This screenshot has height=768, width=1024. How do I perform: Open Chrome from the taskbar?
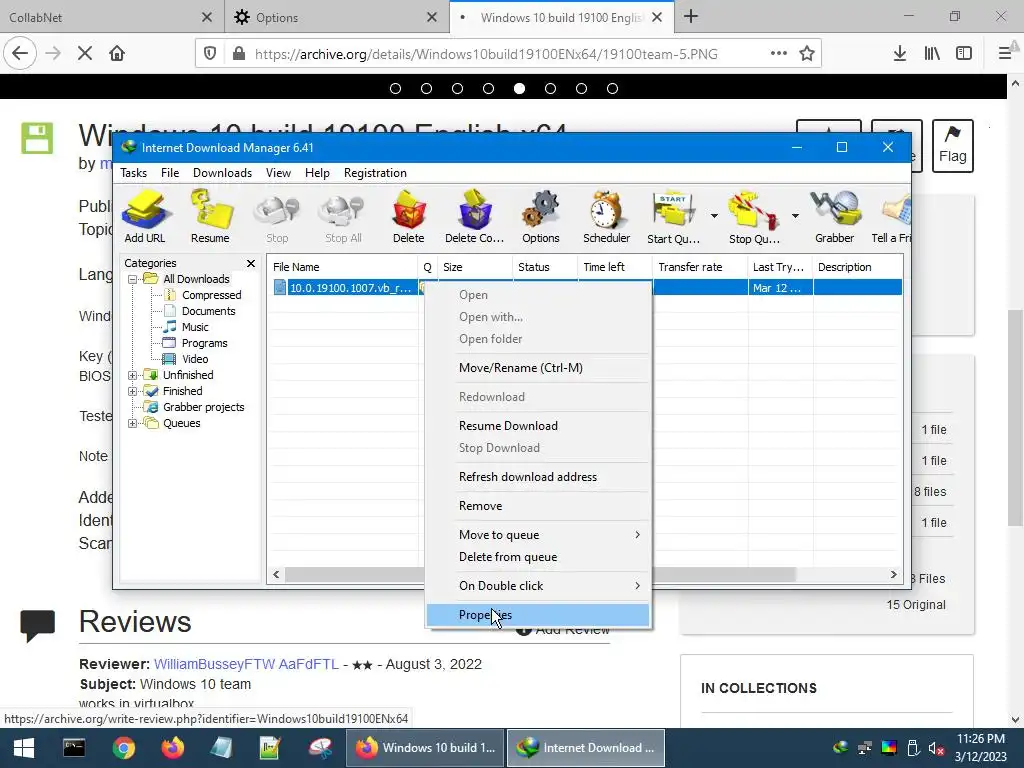click(123, 748)
